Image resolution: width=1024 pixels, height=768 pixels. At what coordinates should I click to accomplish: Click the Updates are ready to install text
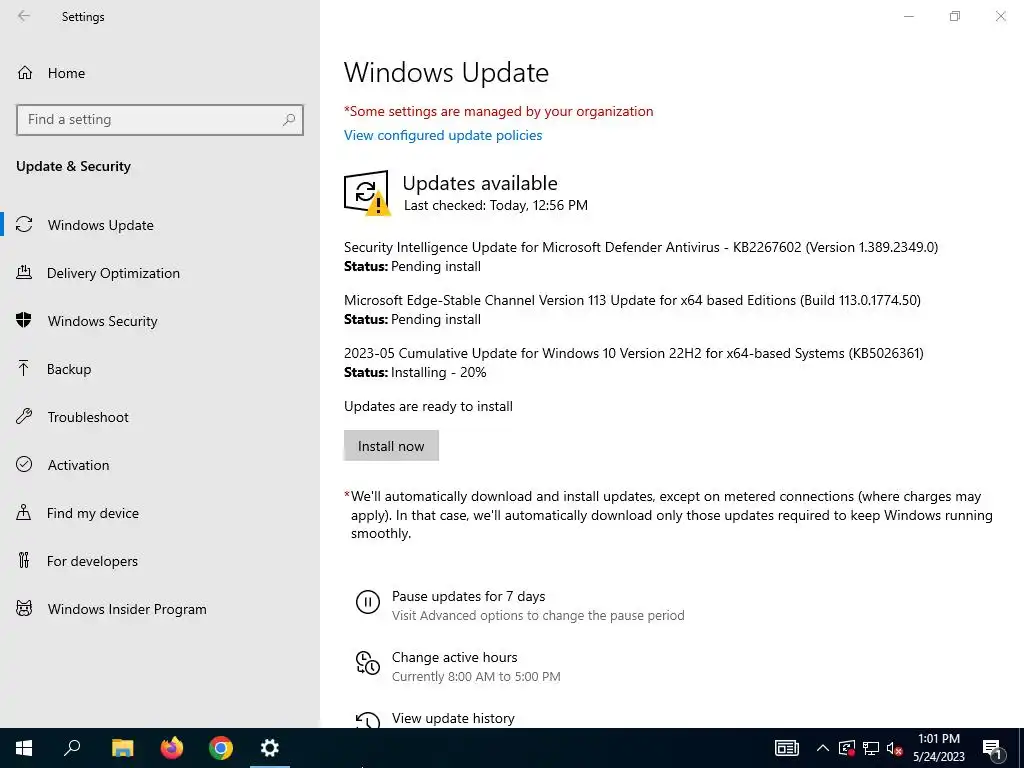pyautogui.click(x=428, y=406)
